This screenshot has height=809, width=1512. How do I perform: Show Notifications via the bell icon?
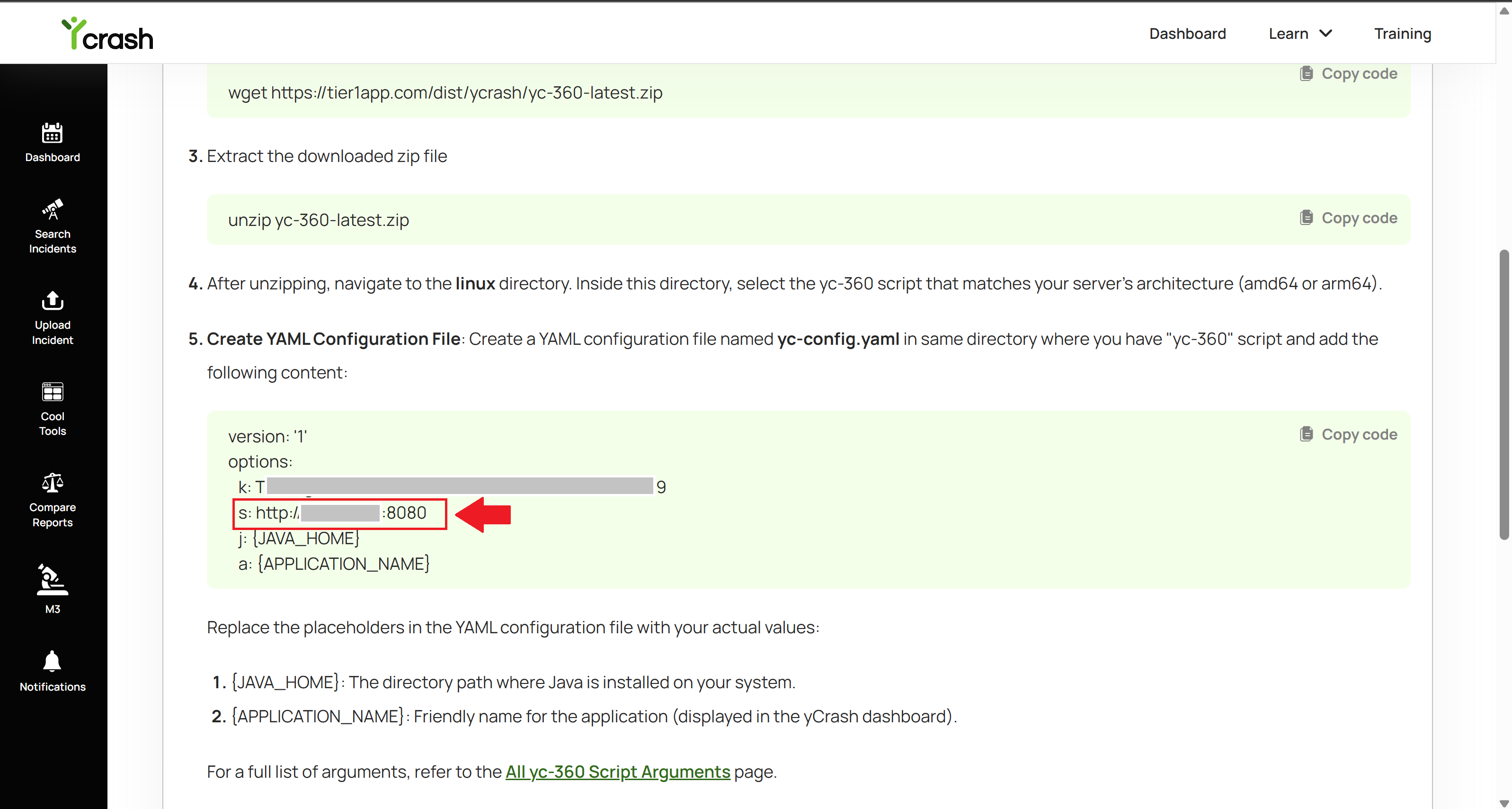pos(52,661)
